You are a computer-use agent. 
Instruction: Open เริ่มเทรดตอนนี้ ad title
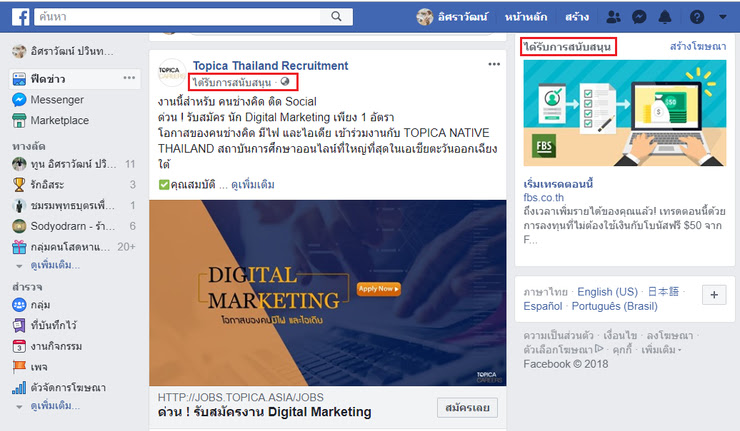[558, 184]
